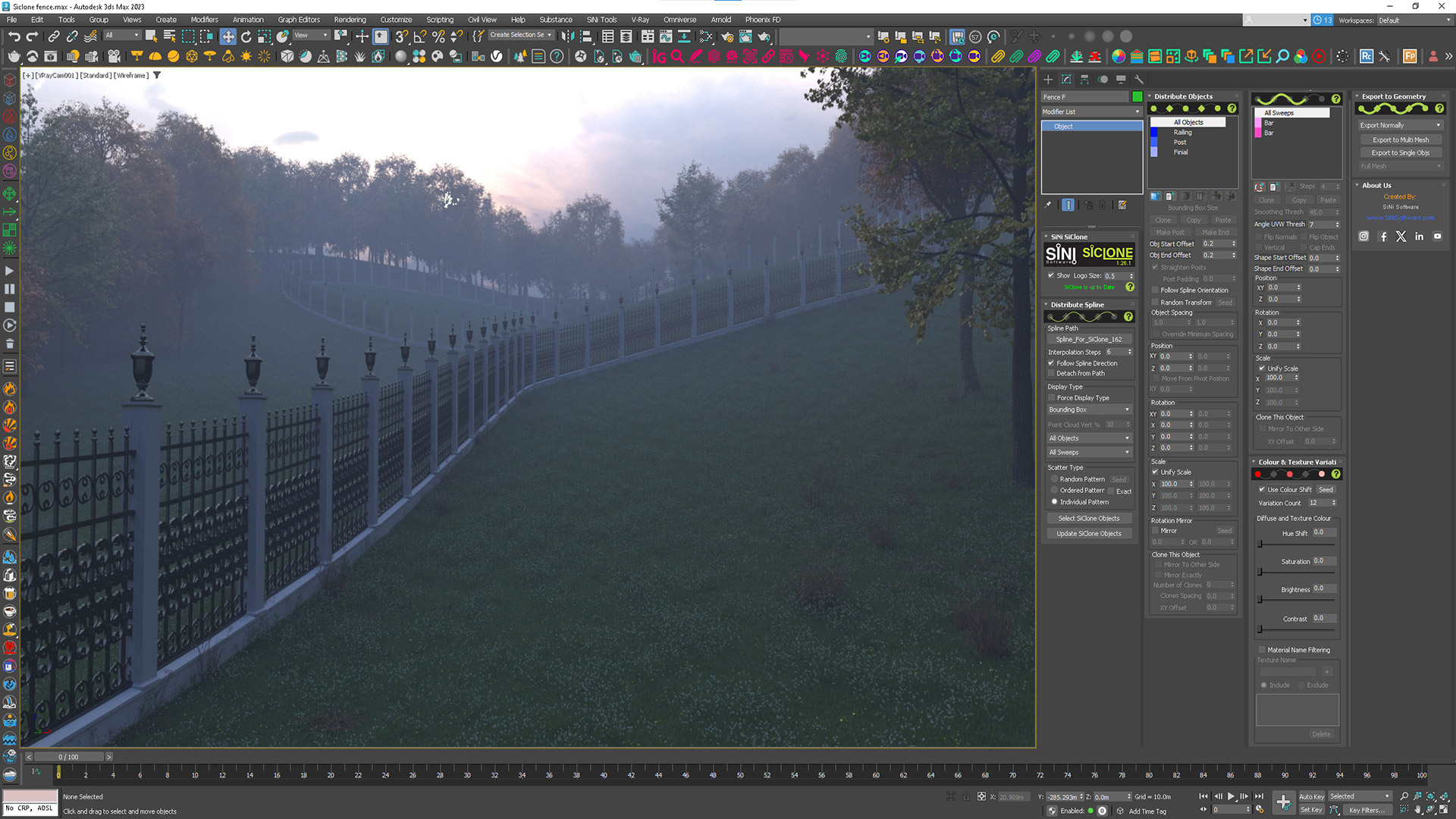Enable Follow Spline Orientation checkbox
Screen dimensions: 1456x819
pyautogui.click(x=1155, y=290)
